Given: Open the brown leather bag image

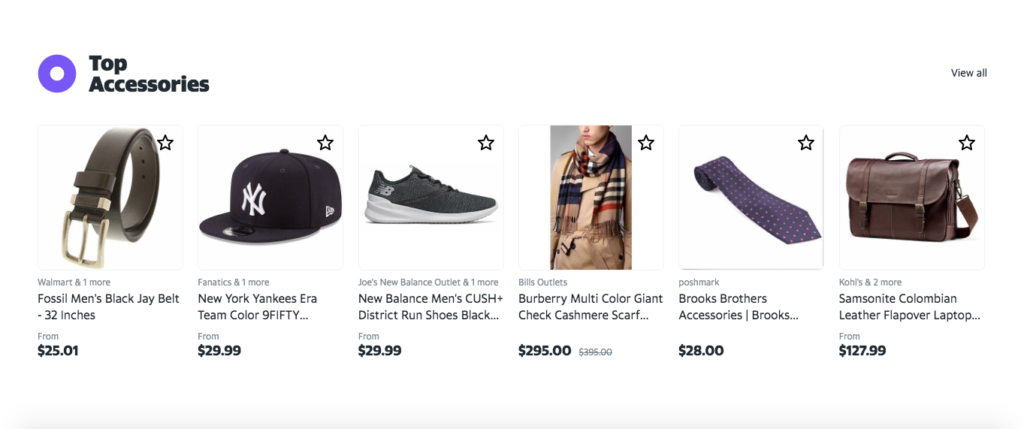Looking at the screenshot, I should [912, 197].
